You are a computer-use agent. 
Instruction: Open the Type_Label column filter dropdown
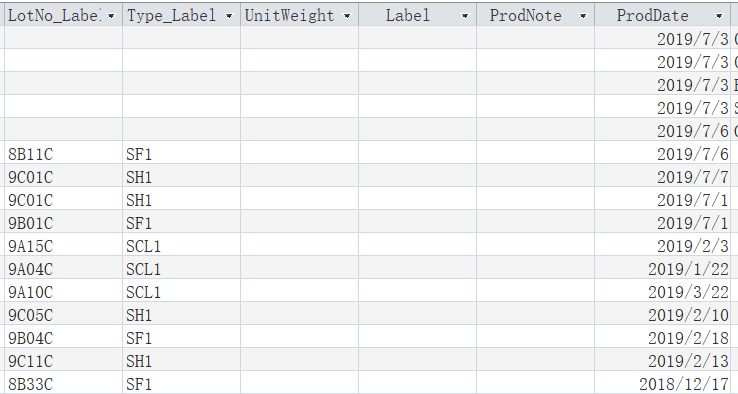[x=229, y=16]
